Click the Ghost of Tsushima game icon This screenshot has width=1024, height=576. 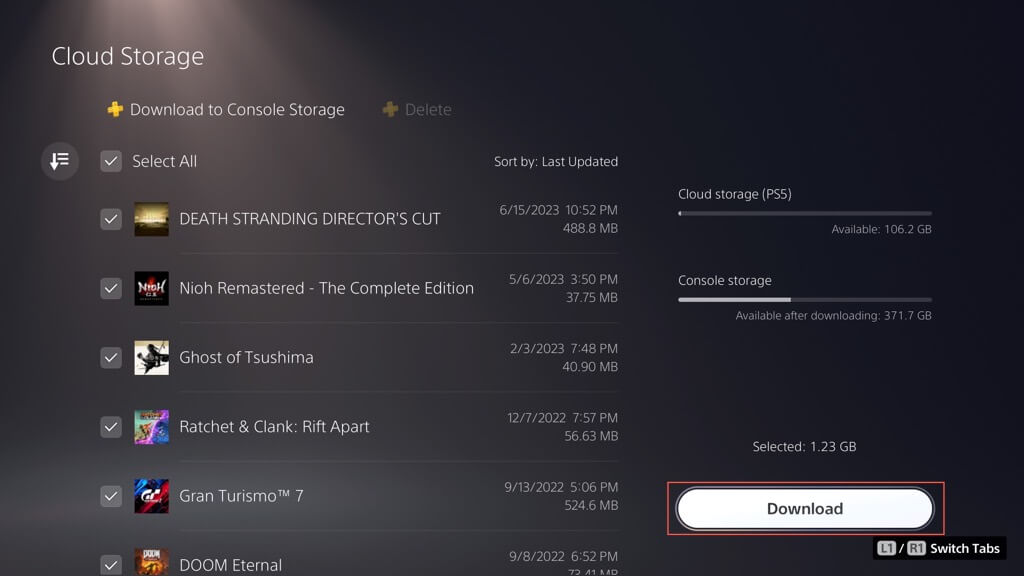click(151, 357)
